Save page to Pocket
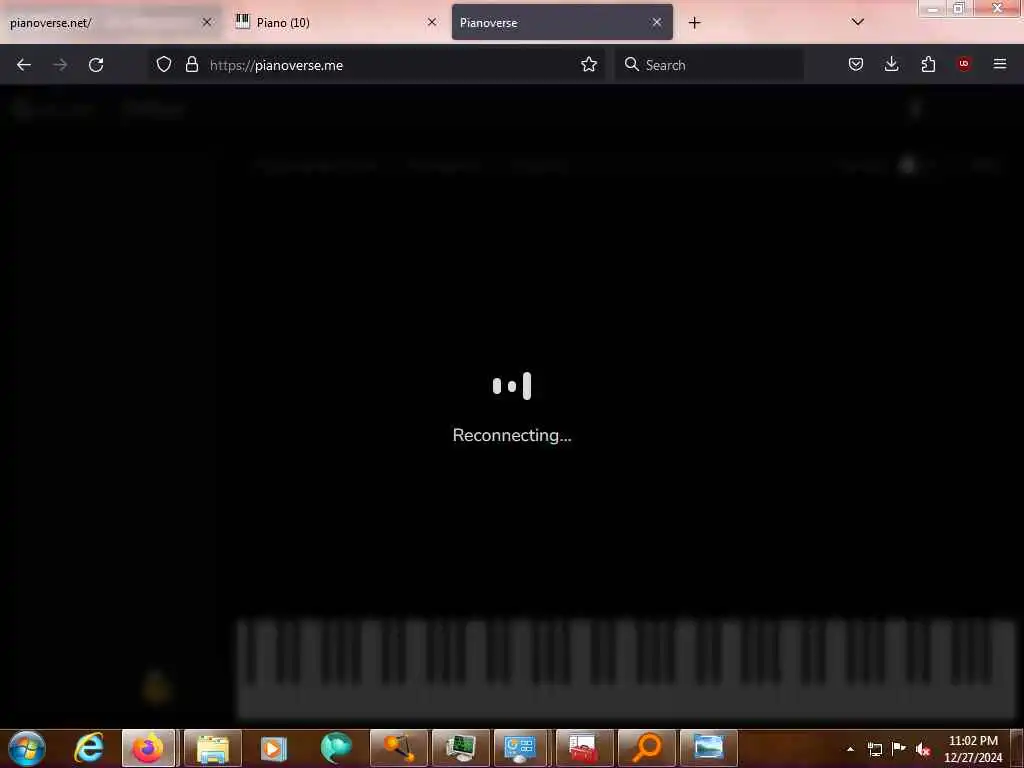Viewport: 1024px width, 768px height. coord(856,64)
